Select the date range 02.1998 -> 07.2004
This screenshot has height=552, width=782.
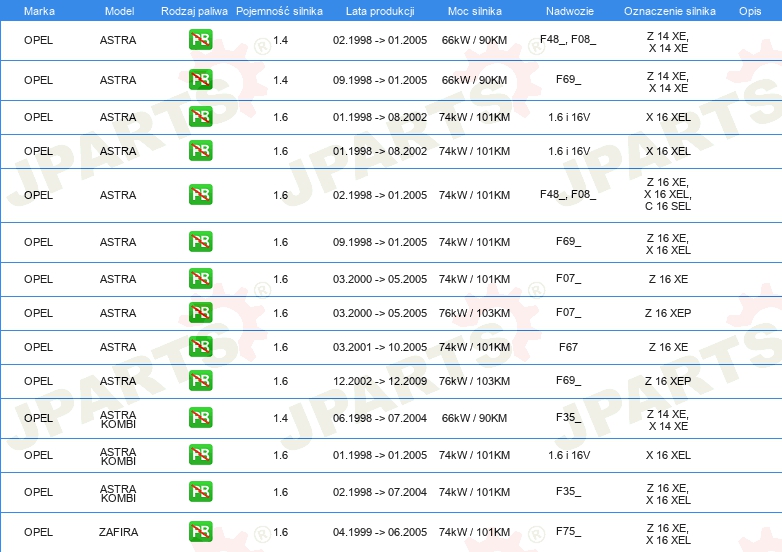[x=380, y=492]
